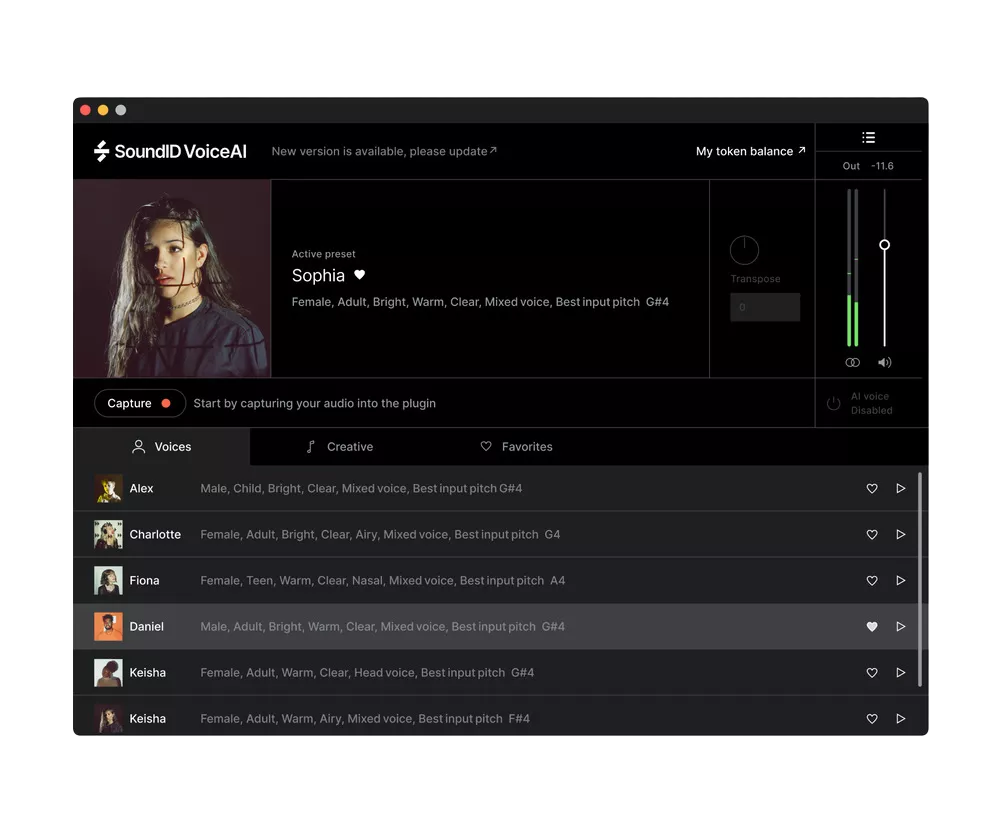Enable the disabled AI voice power toggle
The image size is (1000, 833).
(x=833, y=403)
